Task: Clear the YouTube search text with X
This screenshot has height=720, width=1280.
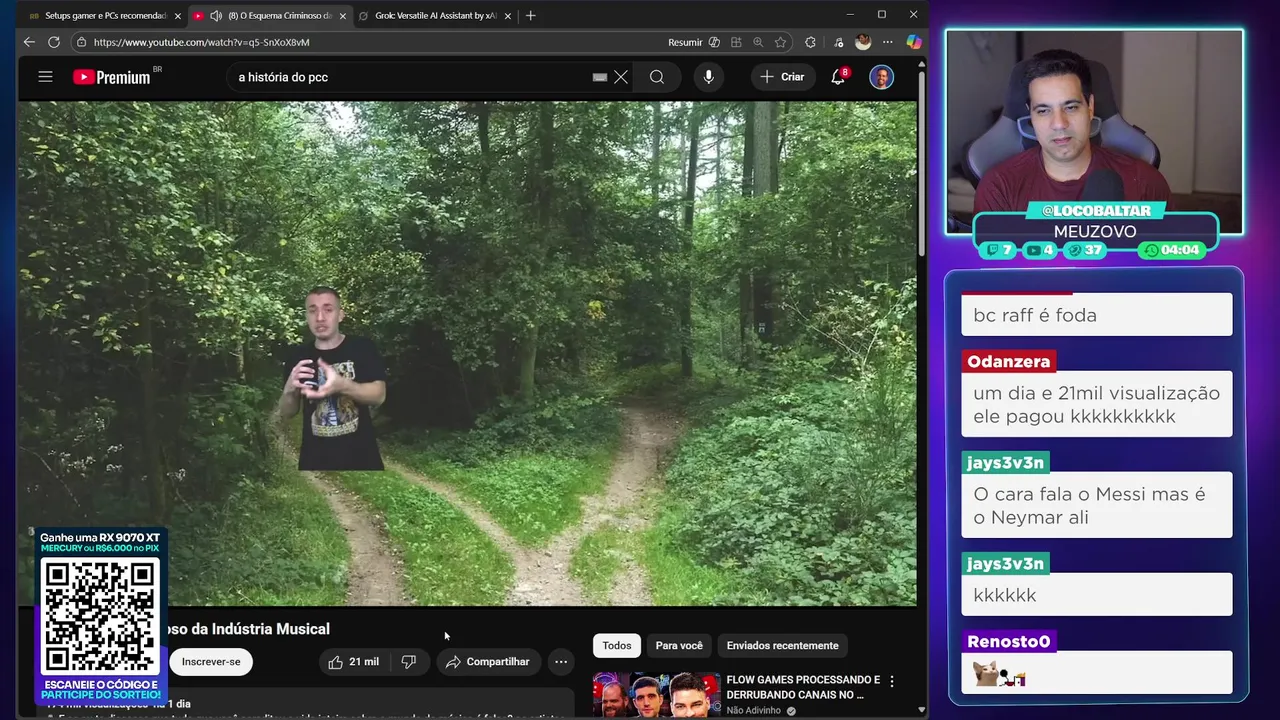Action: tap(621, 77)
